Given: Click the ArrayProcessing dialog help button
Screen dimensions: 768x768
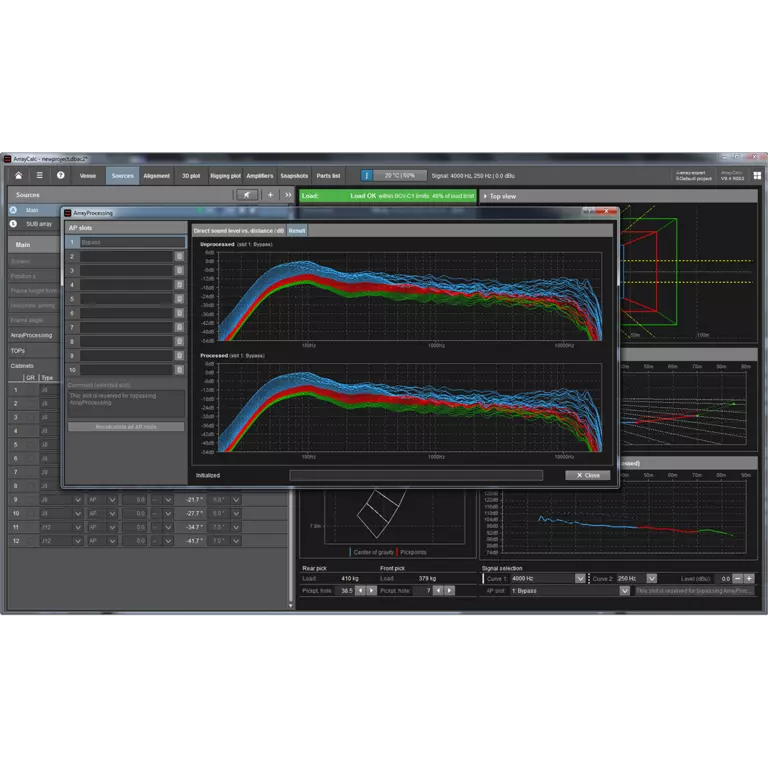Looking at the screenshot, I should click(x=589, y=211).
